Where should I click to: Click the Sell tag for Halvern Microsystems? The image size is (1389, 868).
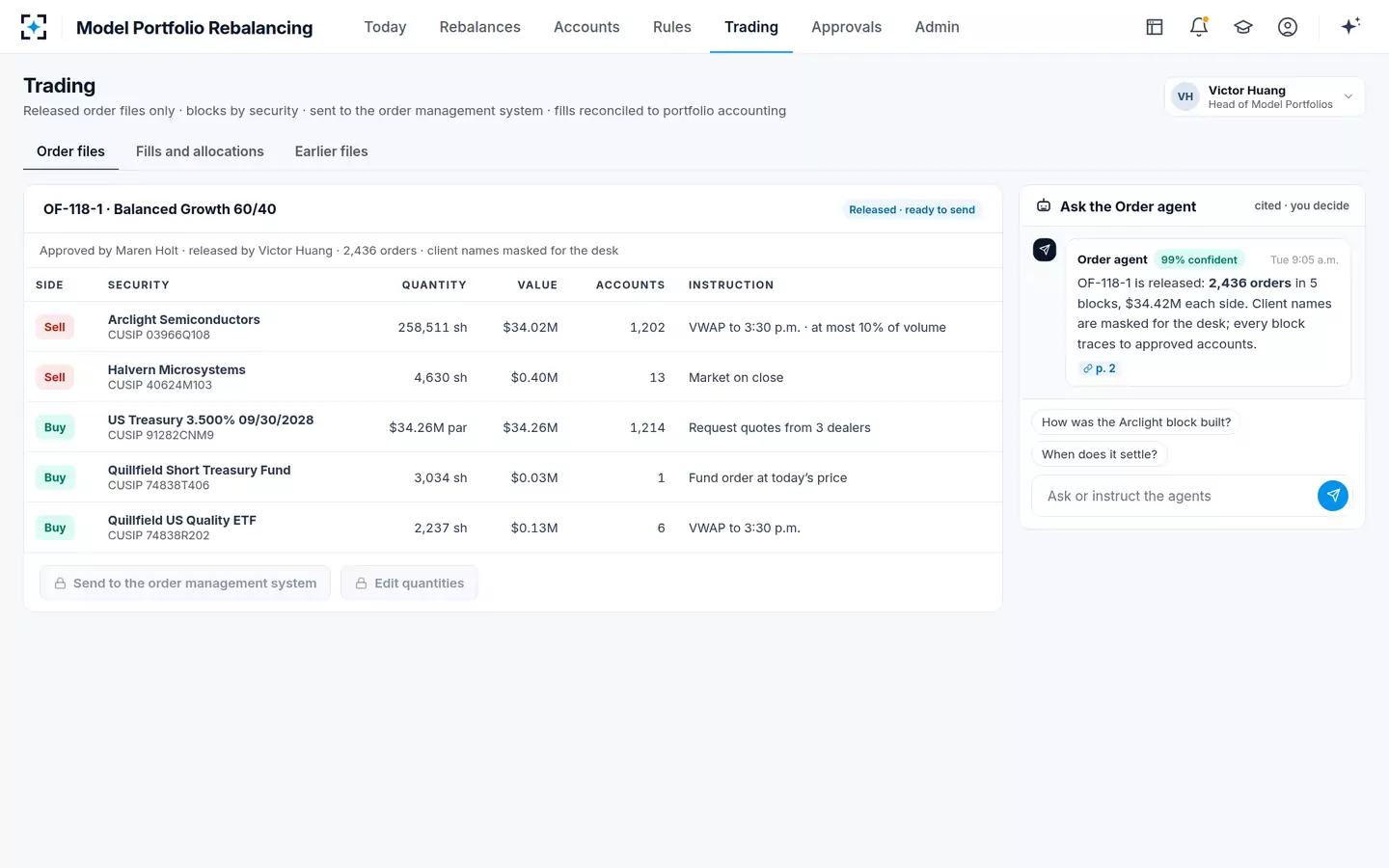[x=55, y=377]
